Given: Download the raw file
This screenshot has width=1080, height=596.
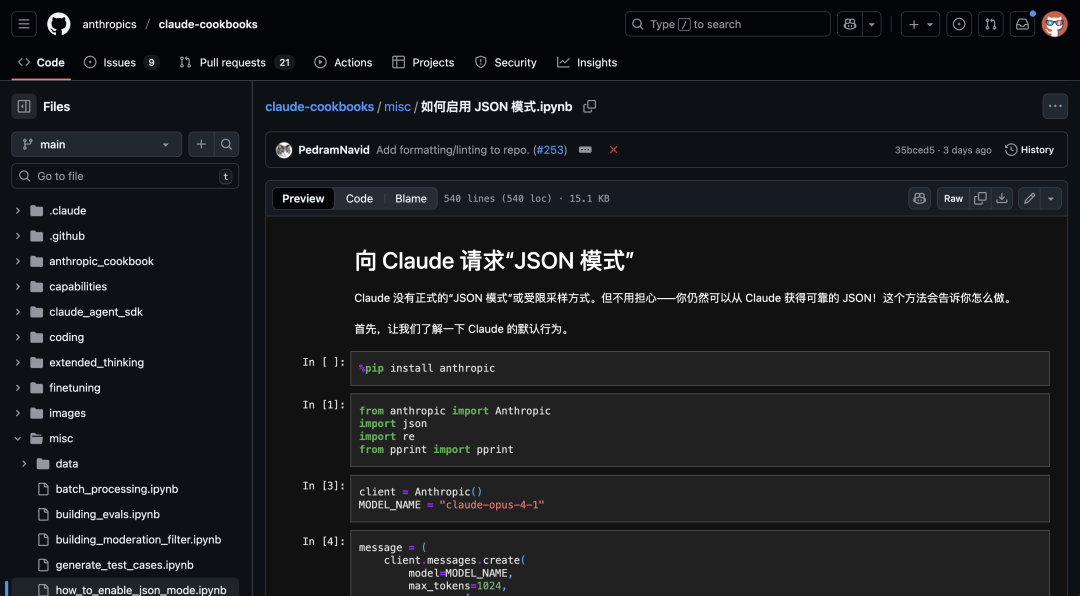Looking at the screenshot, I should [1001, 198].
